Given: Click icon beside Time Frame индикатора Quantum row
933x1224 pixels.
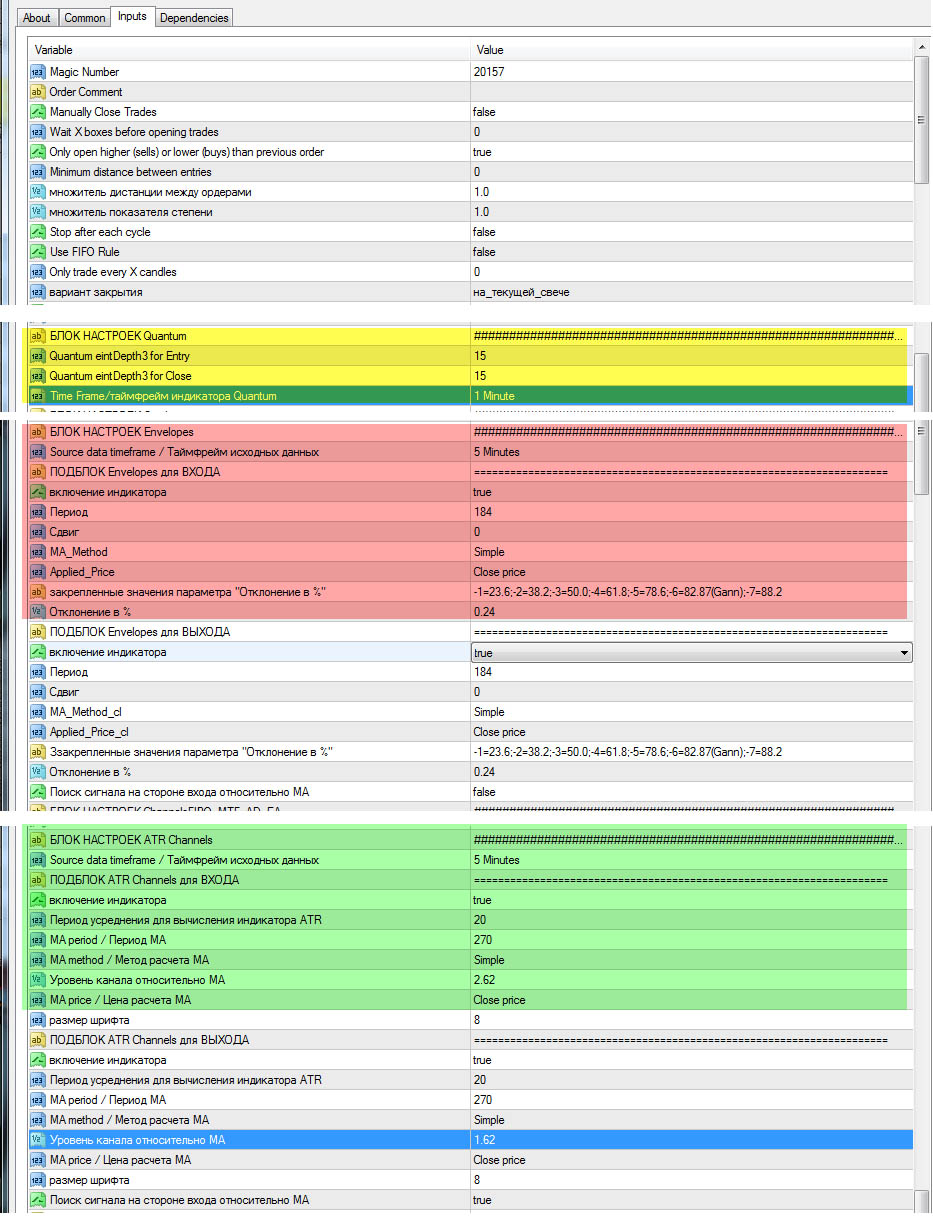Looking at the screenshot, I should [38, 396].
